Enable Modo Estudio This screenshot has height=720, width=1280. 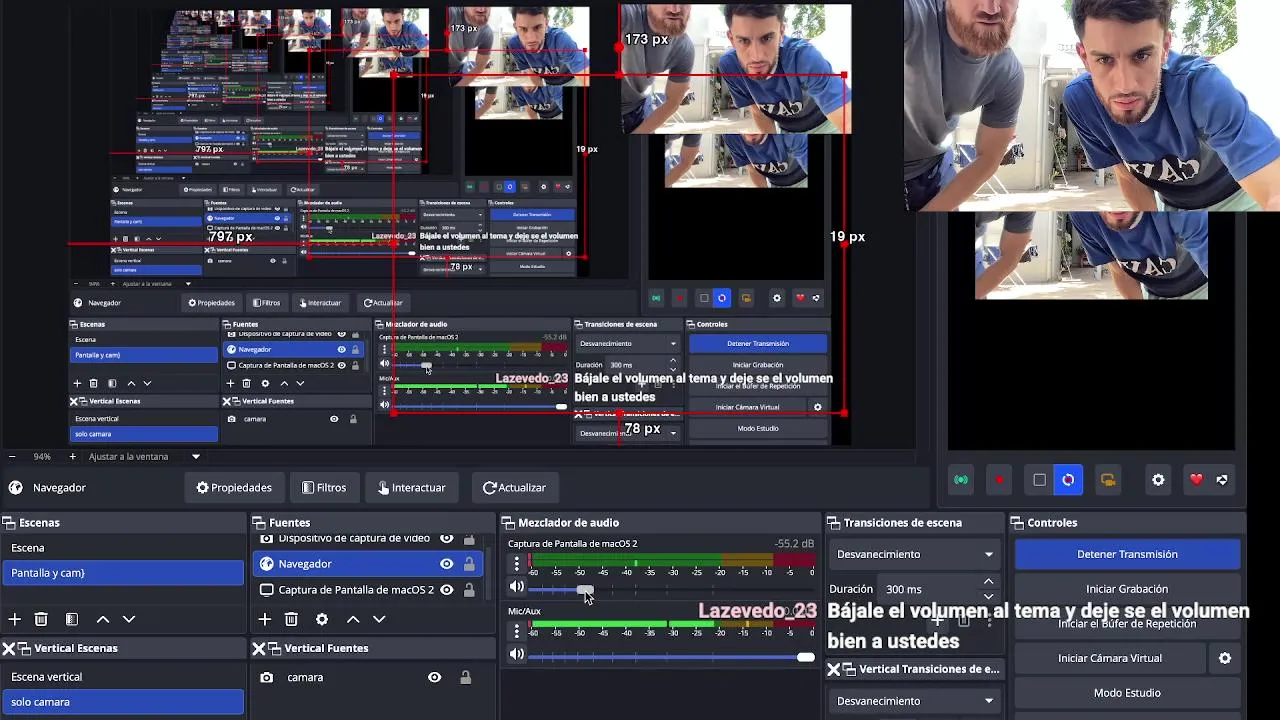(1127, 693)
